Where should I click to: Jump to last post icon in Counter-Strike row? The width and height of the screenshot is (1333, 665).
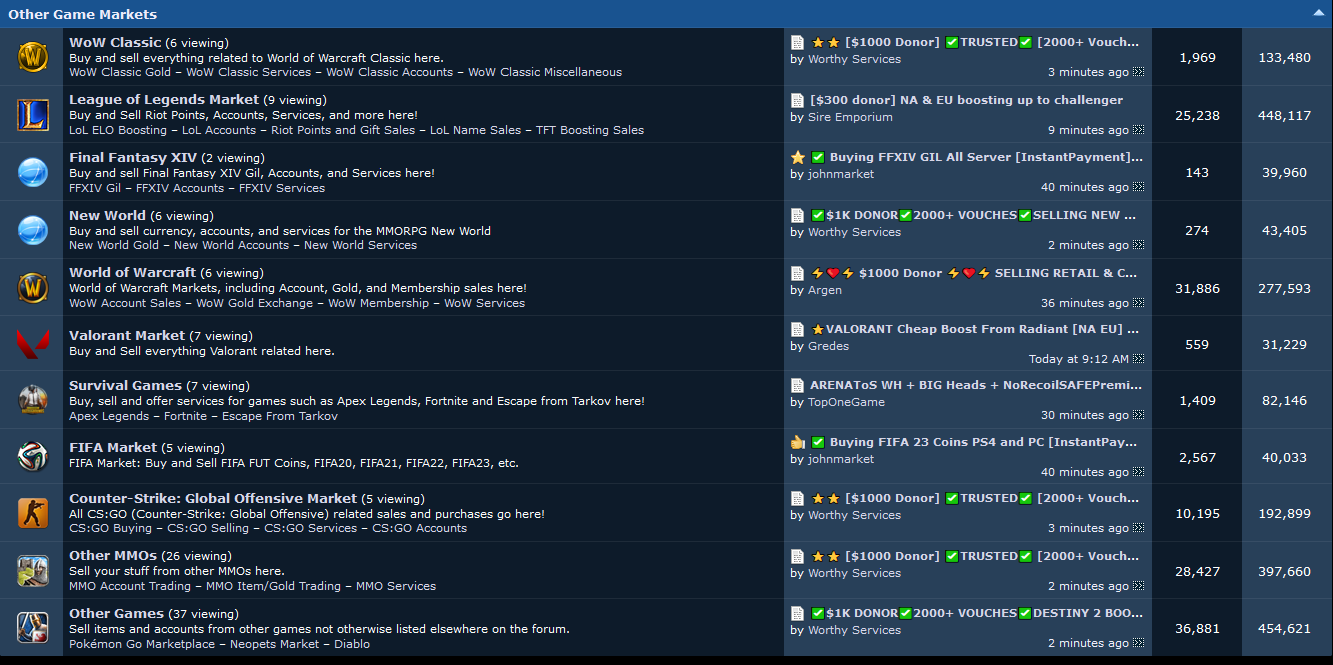[1139, 529]
